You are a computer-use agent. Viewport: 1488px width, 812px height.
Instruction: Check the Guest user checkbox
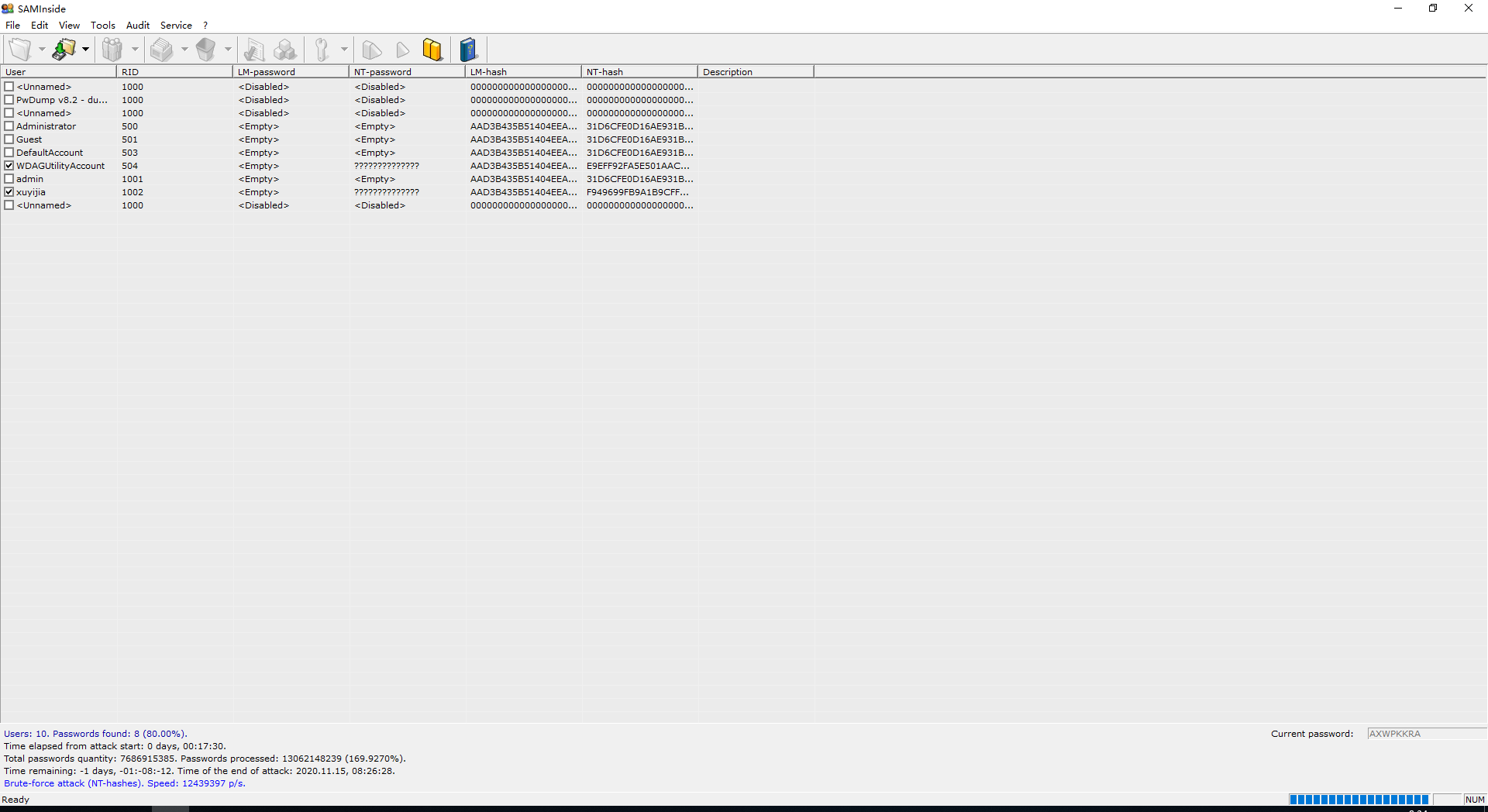(x=9, y=139)
